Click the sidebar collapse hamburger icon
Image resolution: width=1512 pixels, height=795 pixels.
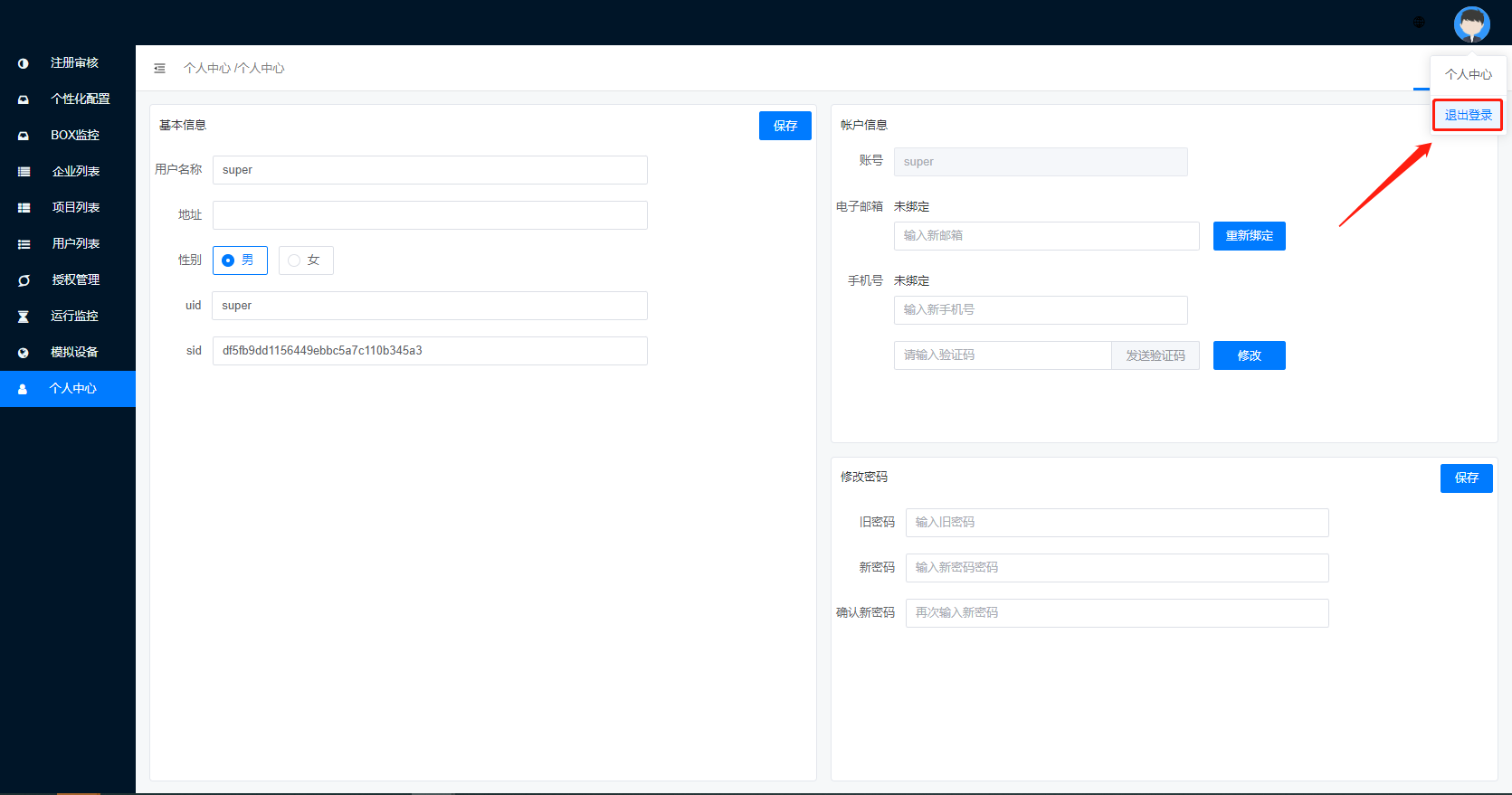[159, 69]
